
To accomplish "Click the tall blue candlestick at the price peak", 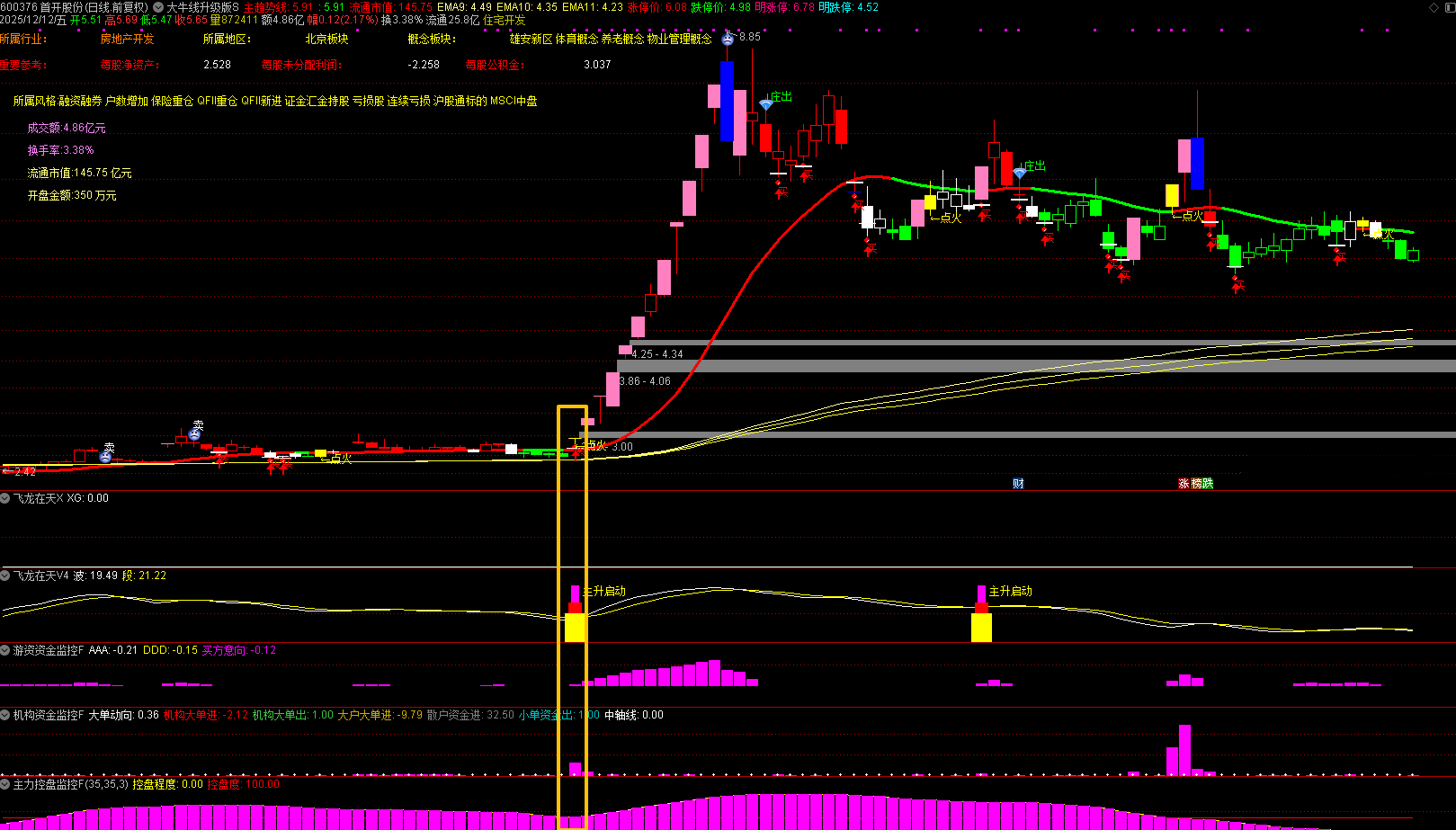I will (727, 101).
